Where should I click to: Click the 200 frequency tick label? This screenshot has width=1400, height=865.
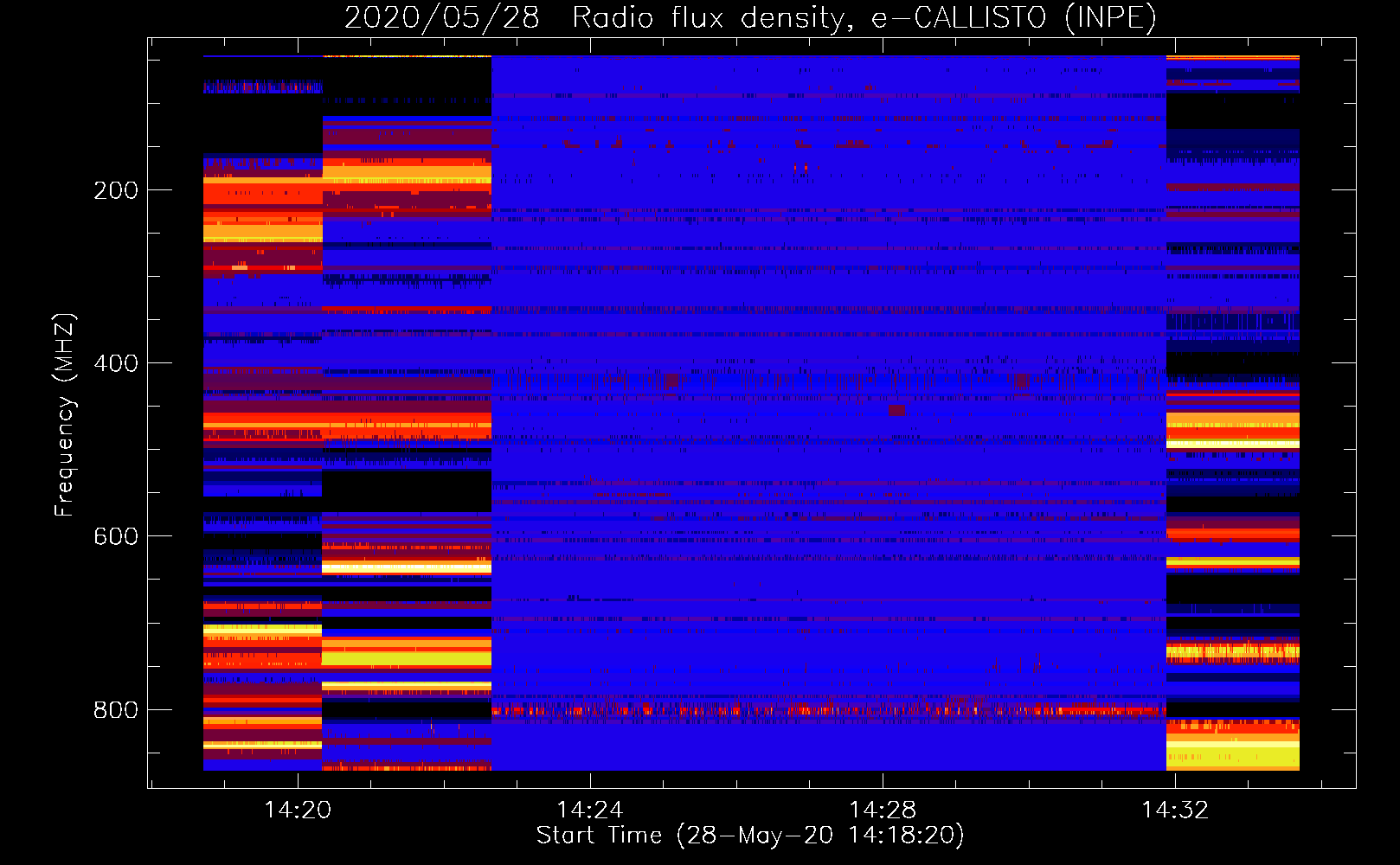coord(116,190)
